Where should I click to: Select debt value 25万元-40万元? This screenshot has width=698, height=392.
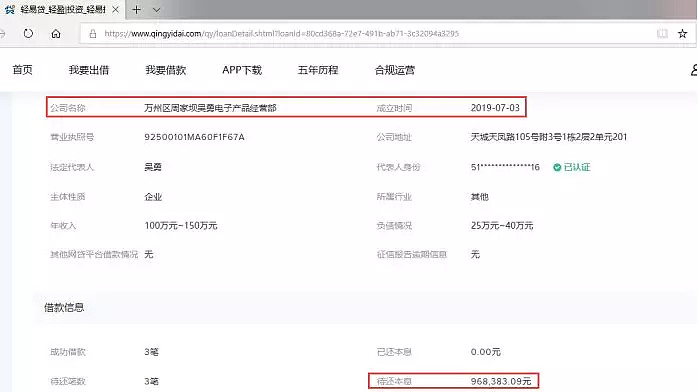coord(502,226)
